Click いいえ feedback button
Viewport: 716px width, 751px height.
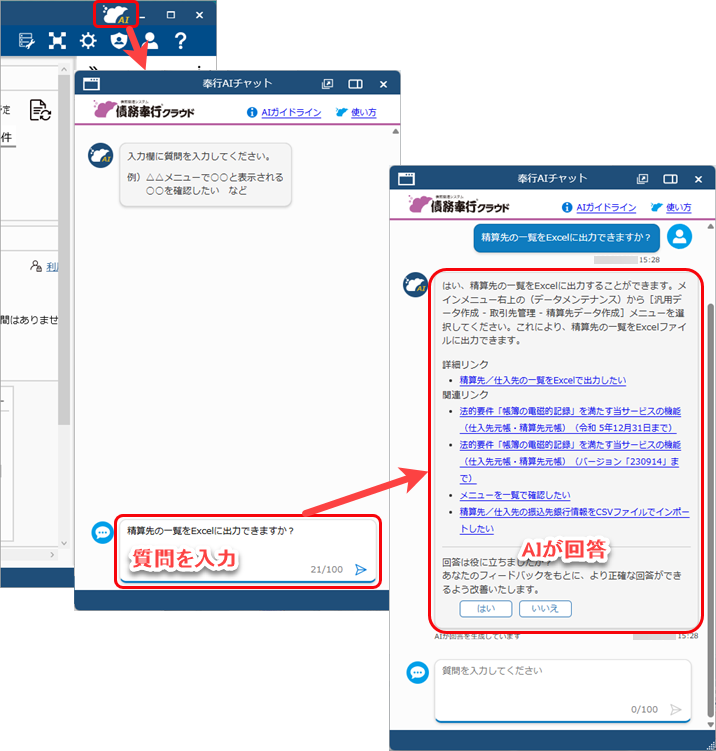tap(545, 608)
